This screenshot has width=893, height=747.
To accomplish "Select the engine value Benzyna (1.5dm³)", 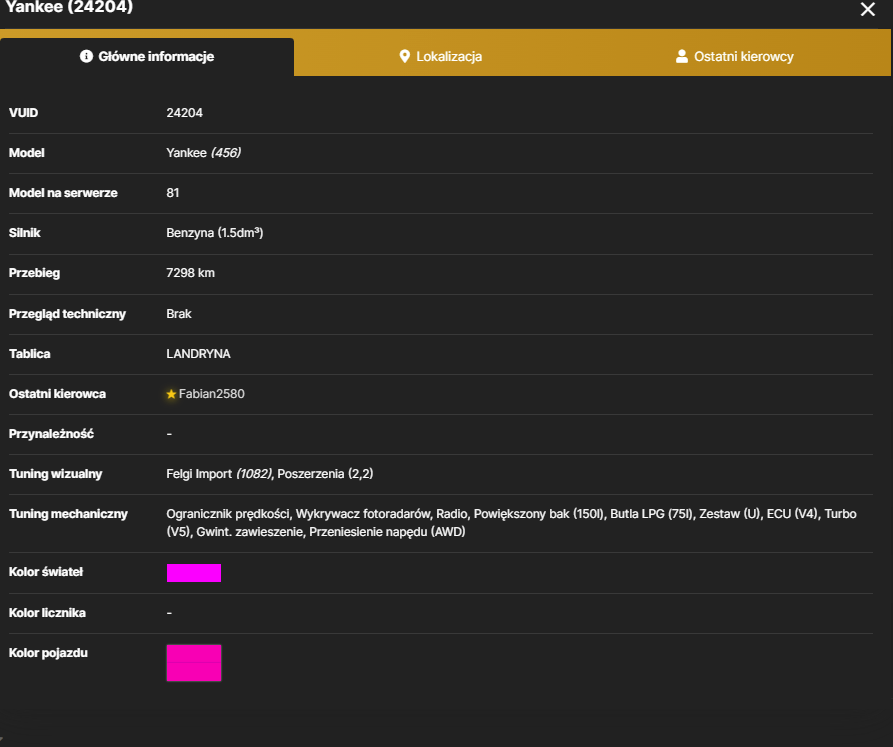I will coord(215,233).
